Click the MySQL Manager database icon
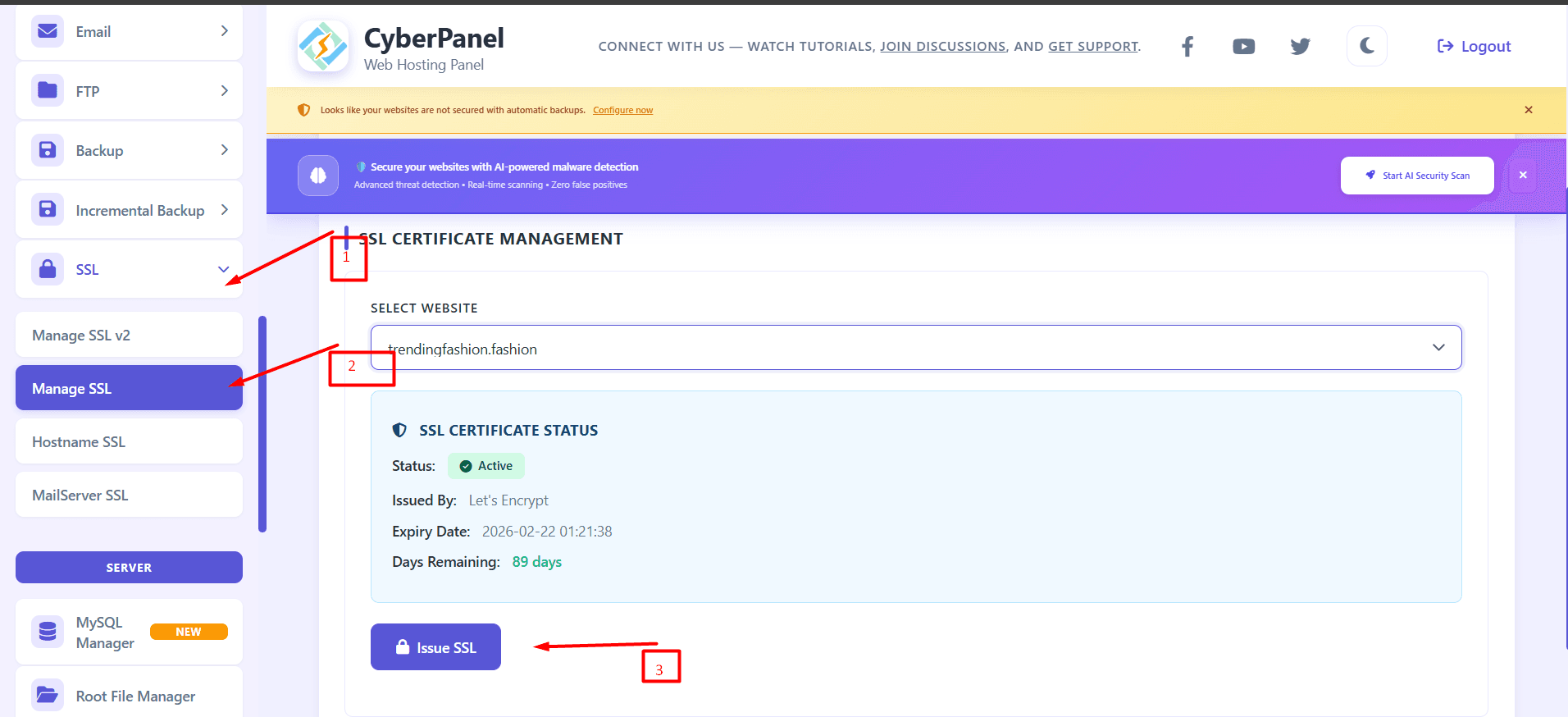The image size is (1568, 717). [x=48, y=632]
